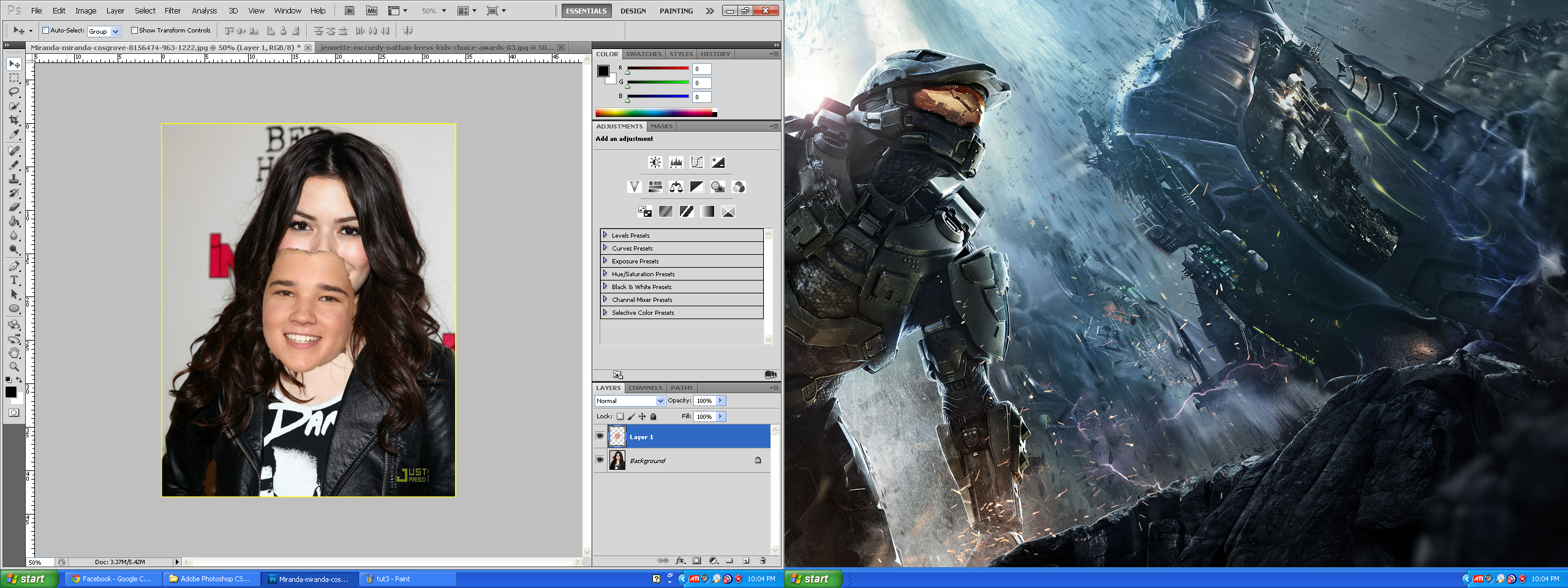Toggle Lock all padlock icon
The image size is (1568, 588).
tap(653, 417)
